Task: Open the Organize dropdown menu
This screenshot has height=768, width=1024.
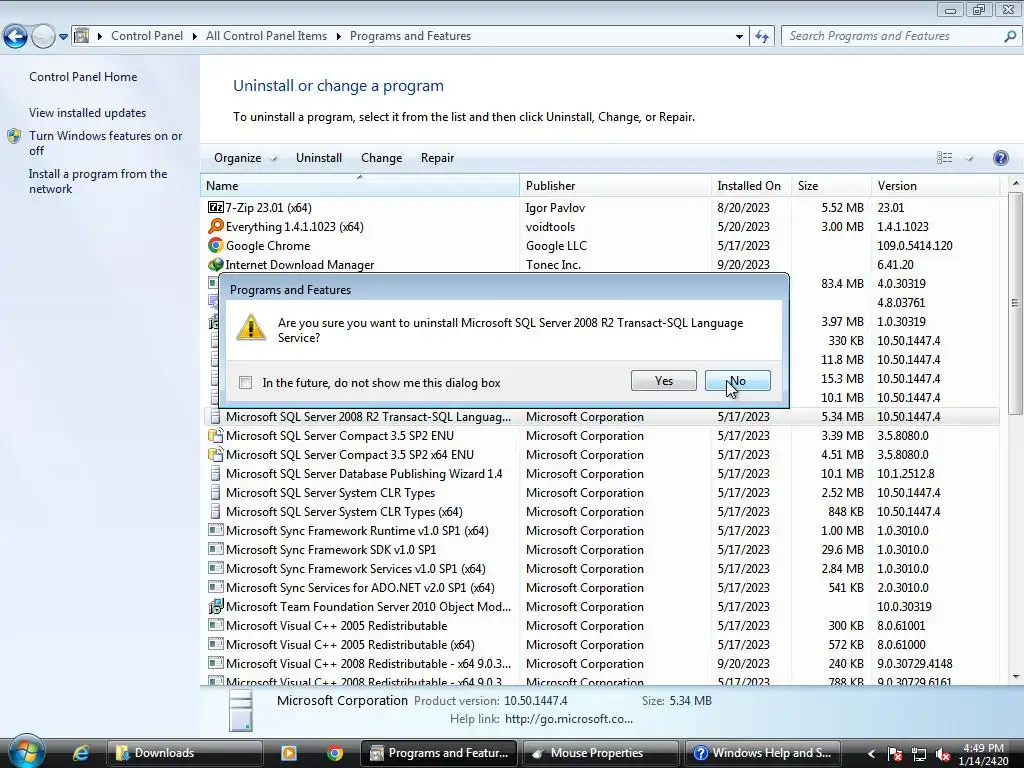Action: pyautogui.click(x=245, y=157)
